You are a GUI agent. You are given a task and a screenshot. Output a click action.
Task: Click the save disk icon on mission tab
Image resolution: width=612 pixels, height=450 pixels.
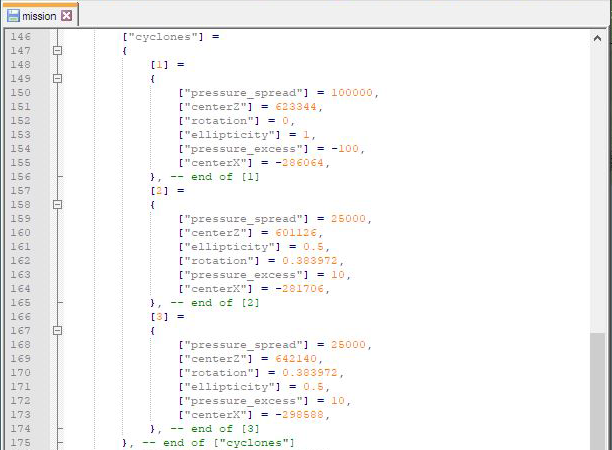13,16
